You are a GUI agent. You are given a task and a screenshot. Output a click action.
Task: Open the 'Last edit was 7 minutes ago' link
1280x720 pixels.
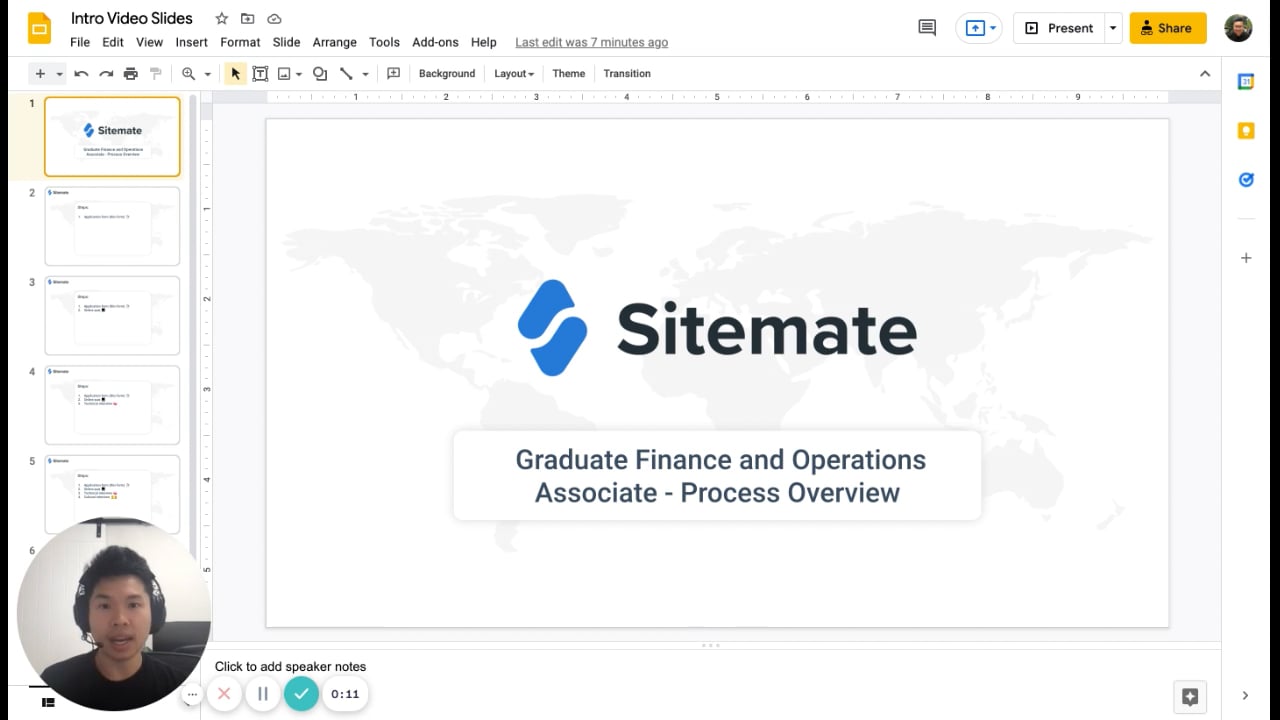click(x=591, y=42)
